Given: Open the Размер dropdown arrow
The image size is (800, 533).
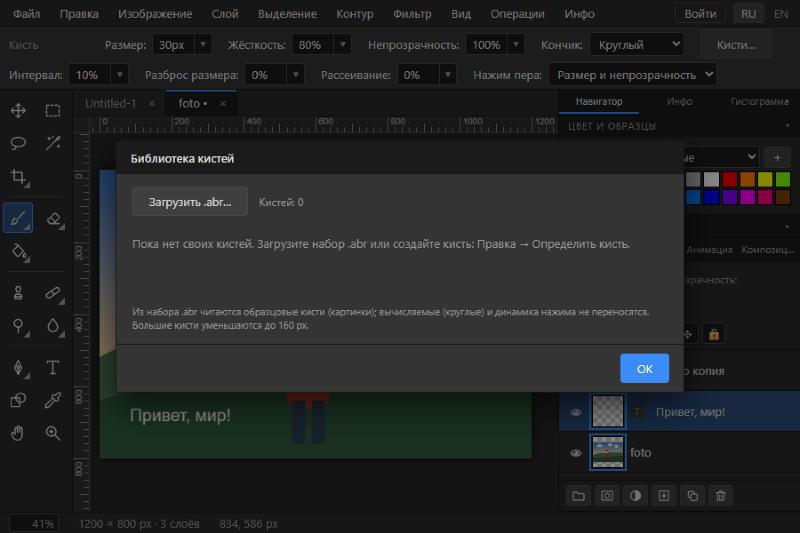Looking at the screenshot, I should 203,44.
